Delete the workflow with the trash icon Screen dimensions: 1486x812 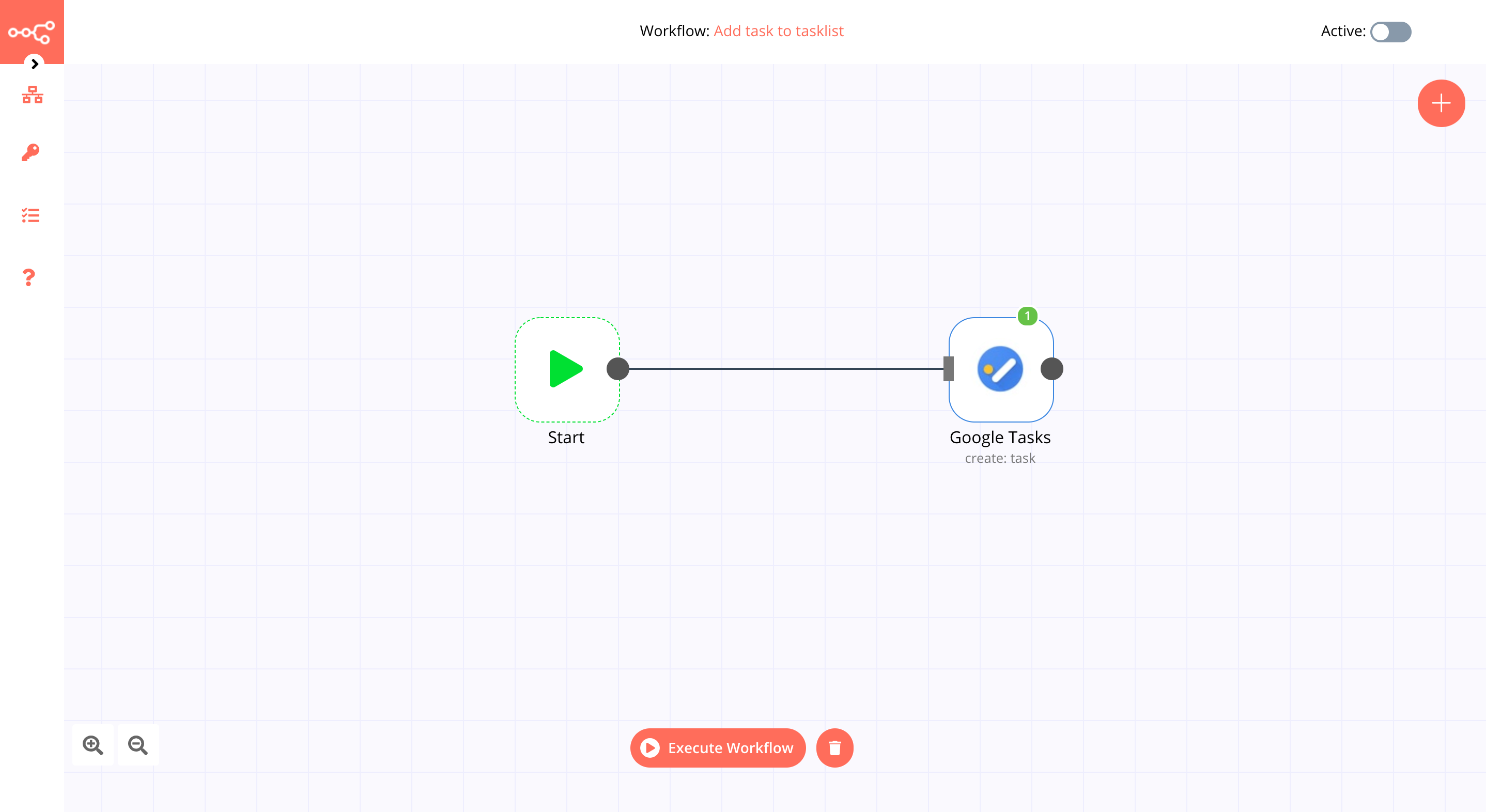click(834, 747)
